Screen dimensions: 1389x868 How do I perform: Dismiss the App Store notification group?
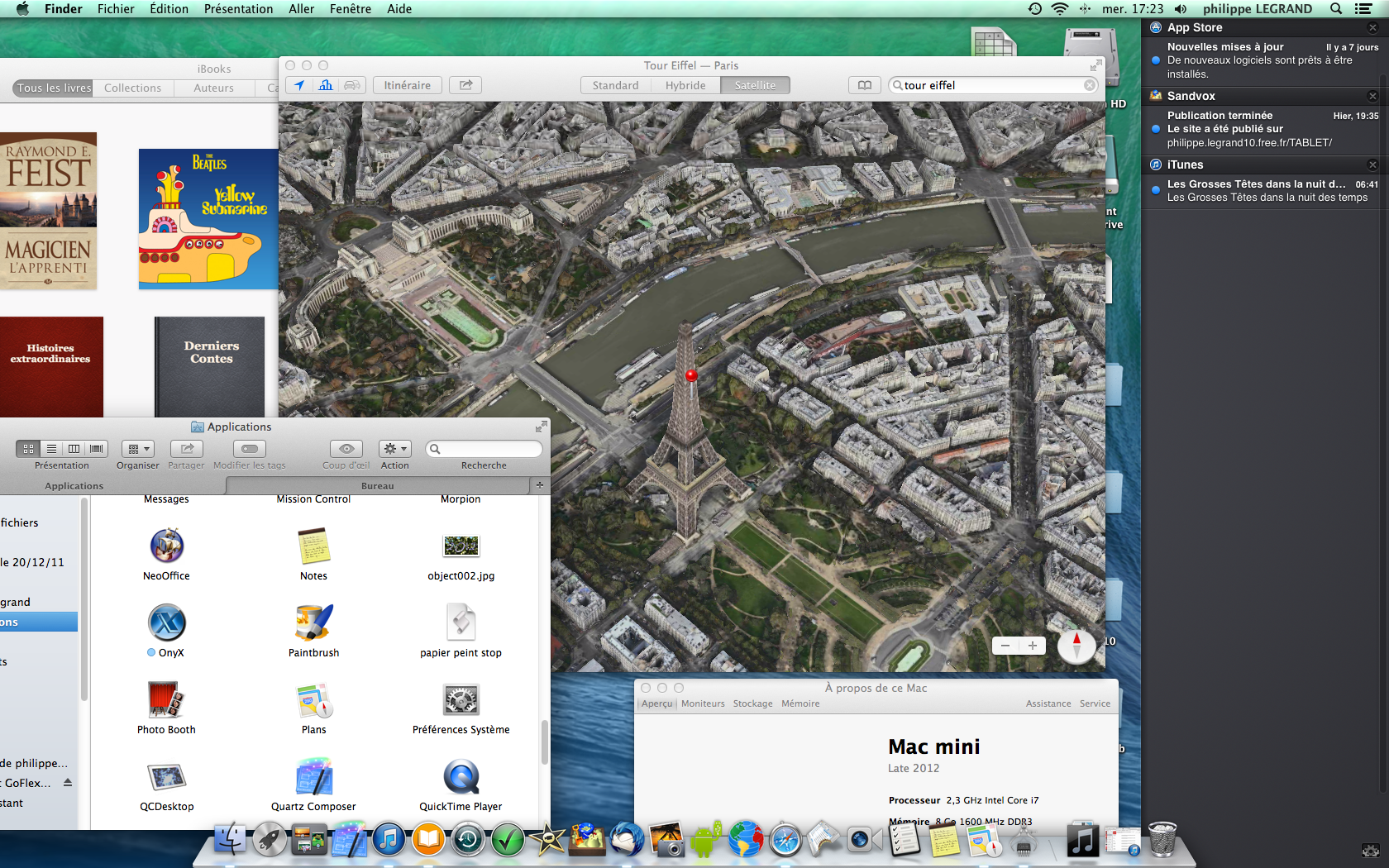[1372, 27]
